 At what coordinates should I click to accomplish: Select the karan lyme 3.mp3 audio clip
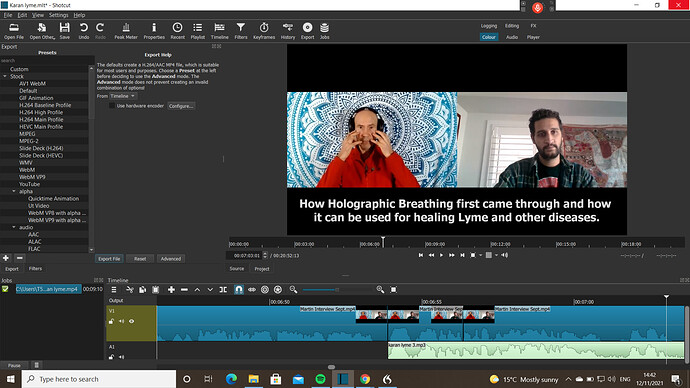tap(536, 351)
